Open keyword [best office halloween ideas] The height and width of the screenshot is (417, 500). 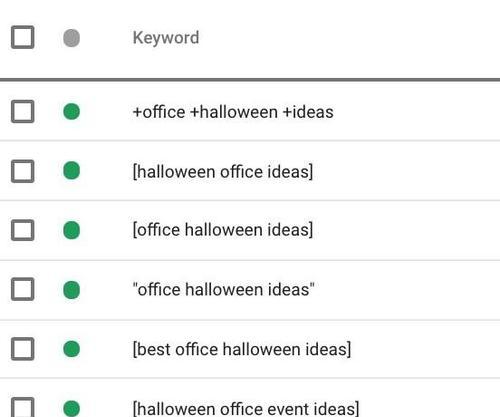click(242, 349)
